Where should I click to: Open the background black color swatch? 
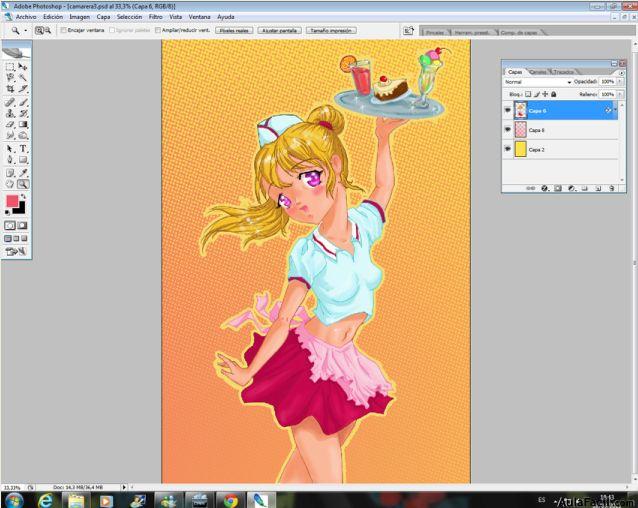point(20,209)
